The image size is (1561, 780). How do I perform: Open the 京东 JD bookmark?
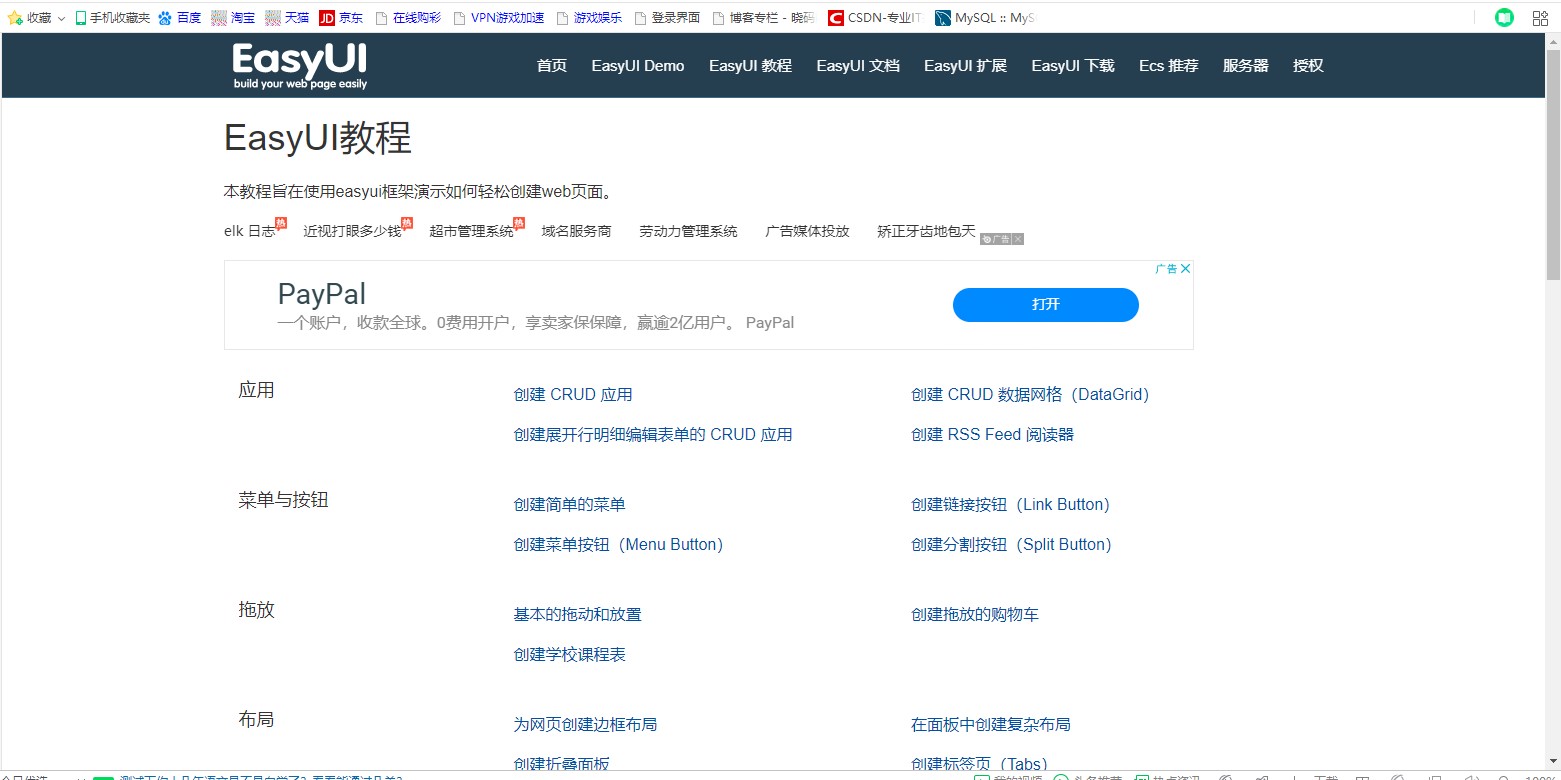tap(341, 17)
